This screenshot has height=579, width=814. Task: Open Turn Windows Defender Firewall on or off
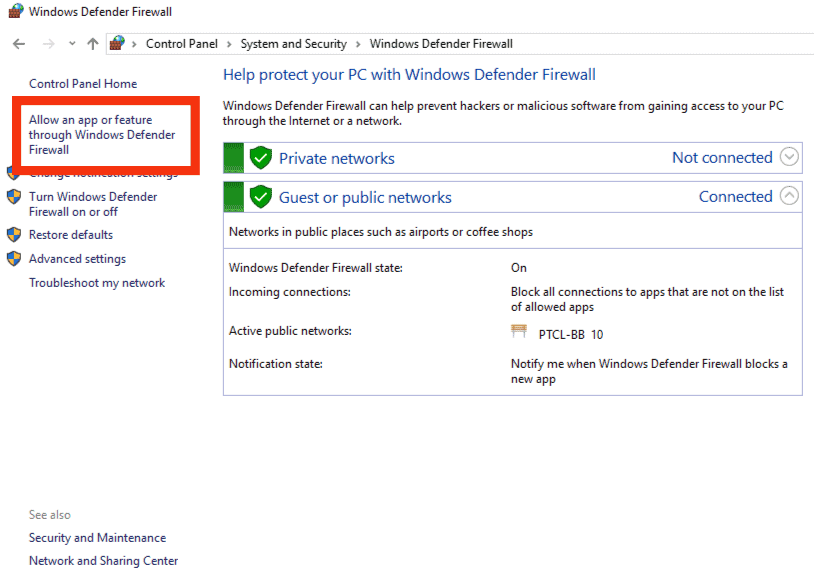93,204
